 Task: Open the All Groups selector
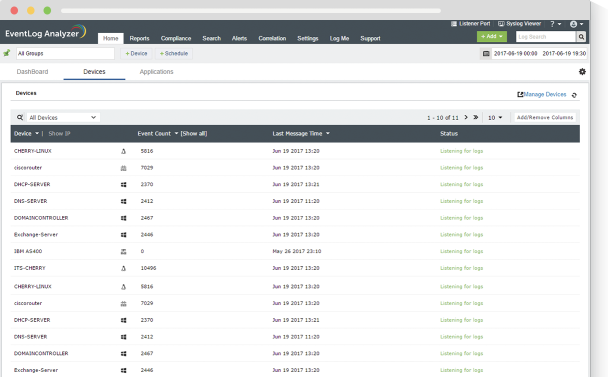(65, 54)
